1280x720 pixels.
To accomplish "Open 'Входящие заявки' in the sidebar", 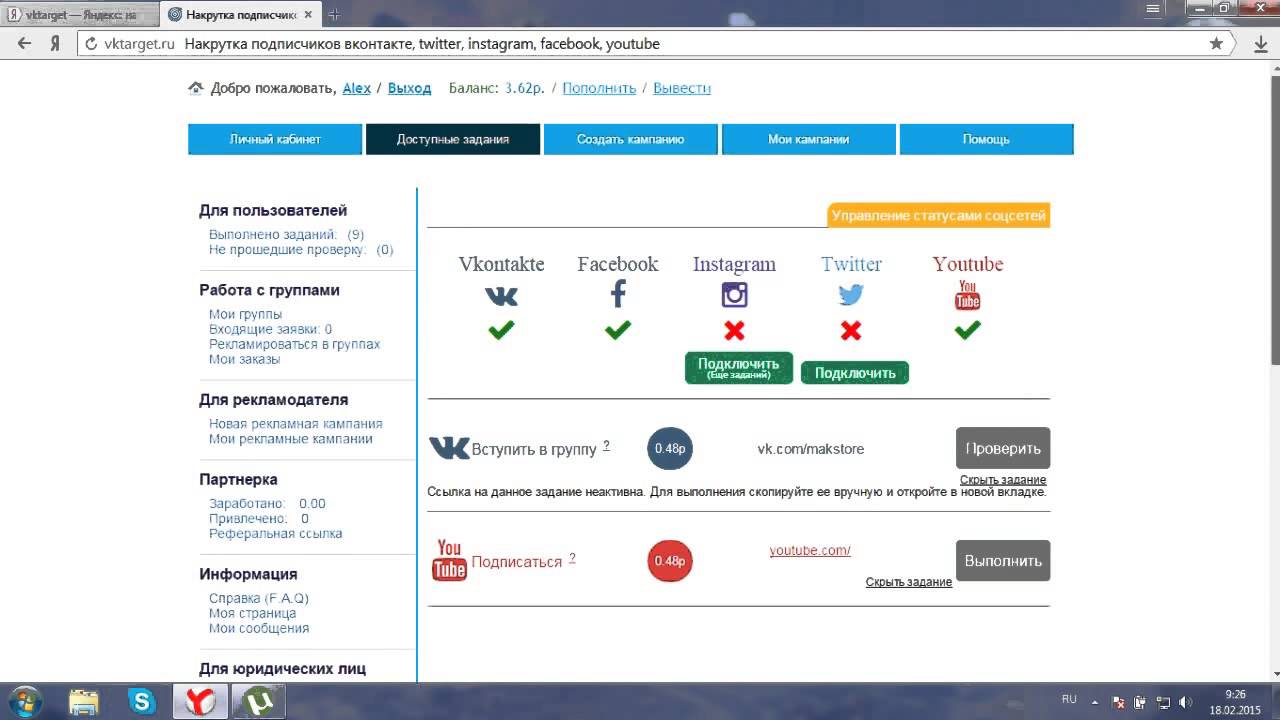I will coord(270,329).
